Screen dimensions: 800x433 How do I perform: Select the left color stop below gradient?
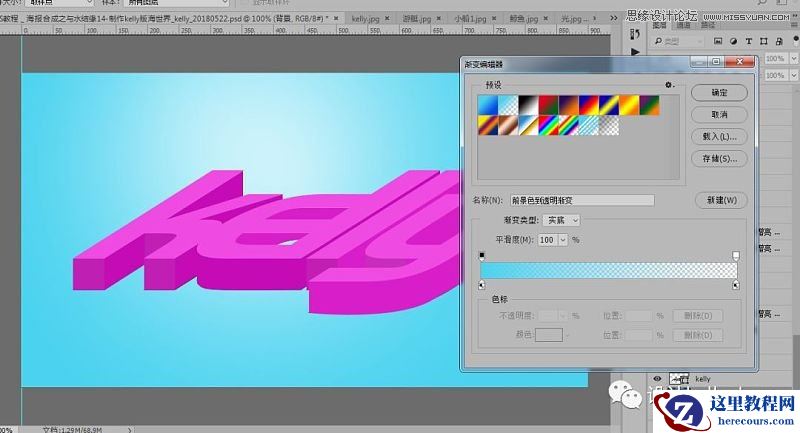tap(482, 285)
